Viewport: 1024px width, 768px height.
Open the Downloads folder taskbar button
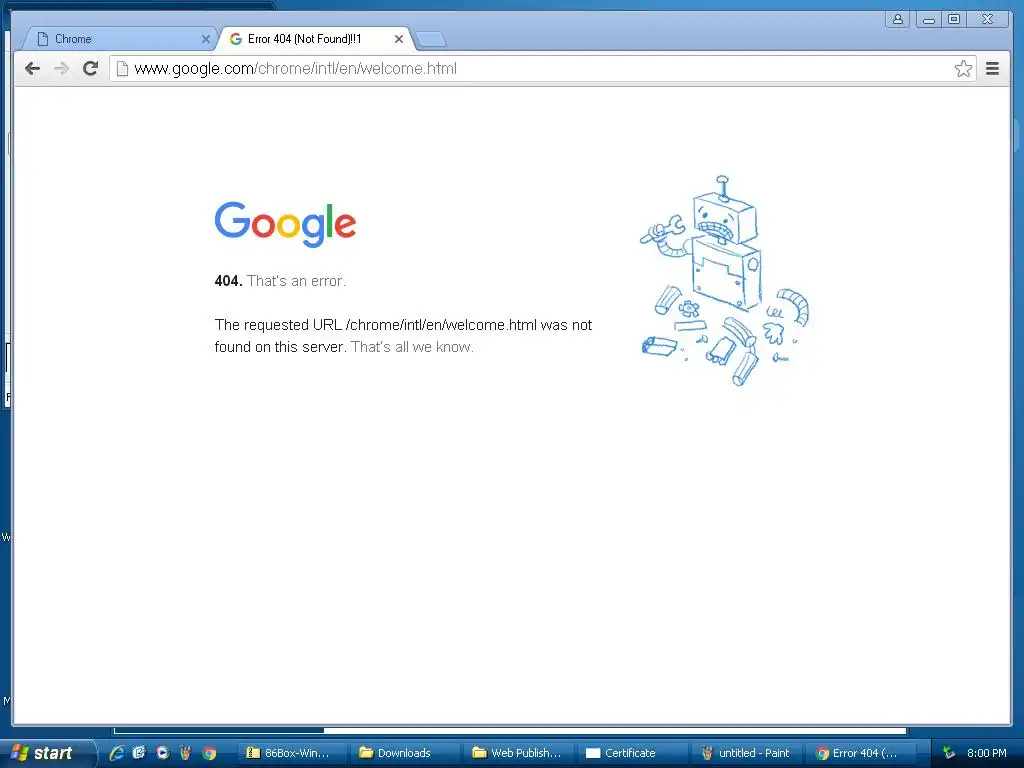405,753
